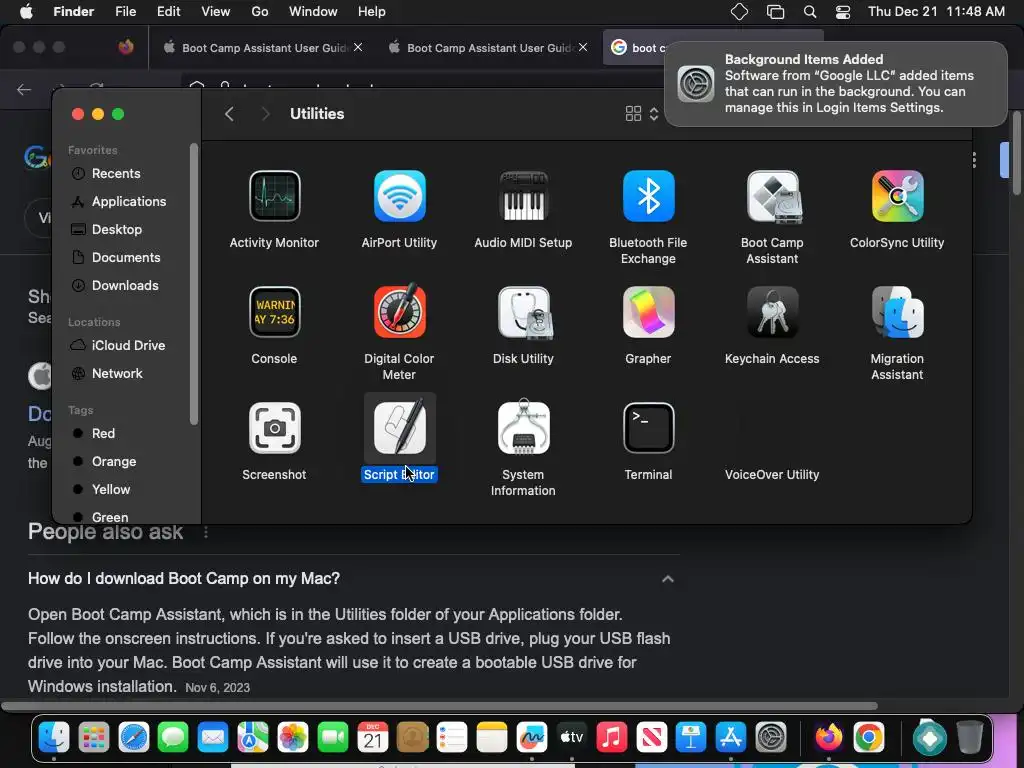Select the Screenshot utility icon
This screenshot has width=1024, height=768.
274,428
